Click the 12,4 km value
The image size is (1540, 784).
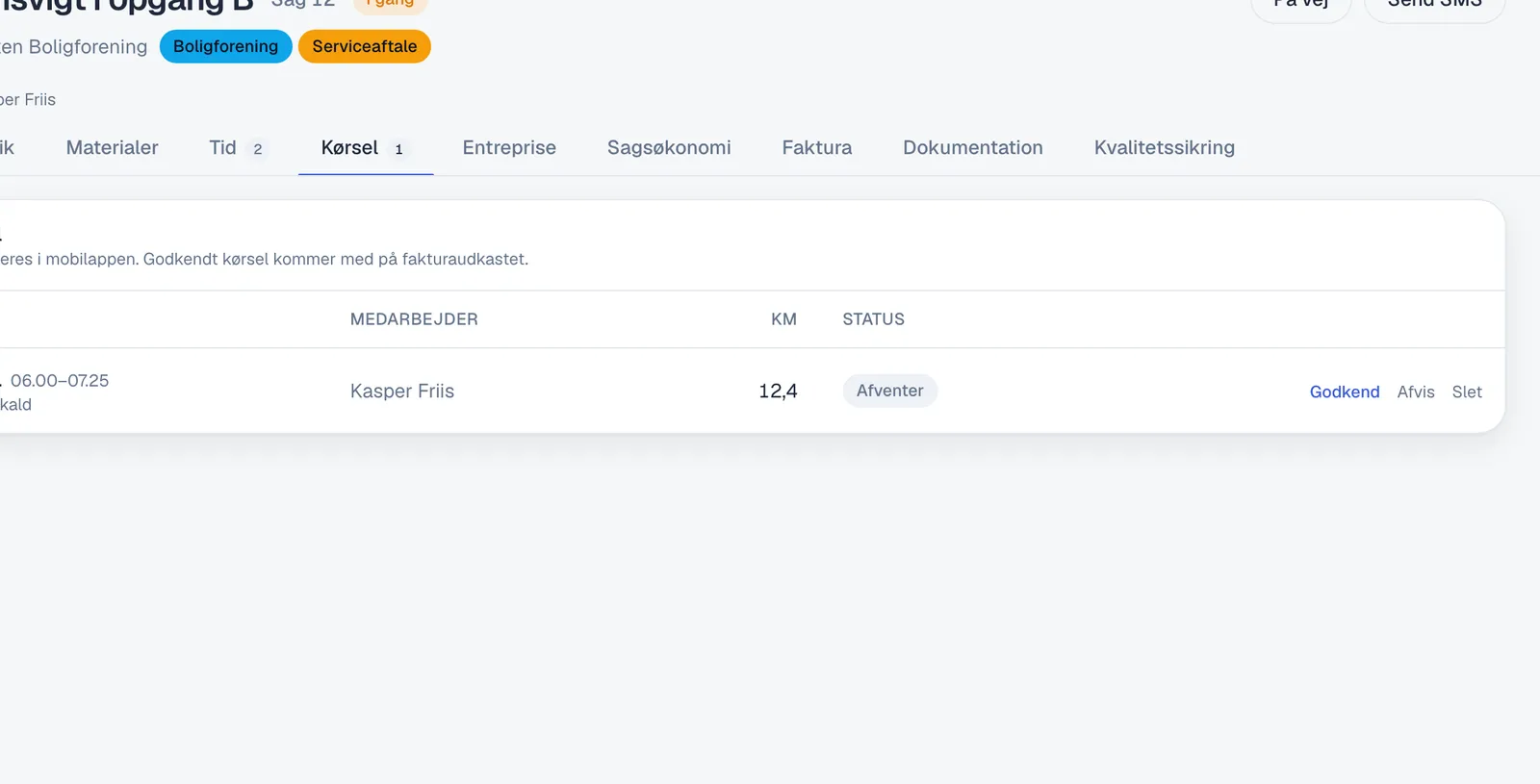tap(778, 392)
